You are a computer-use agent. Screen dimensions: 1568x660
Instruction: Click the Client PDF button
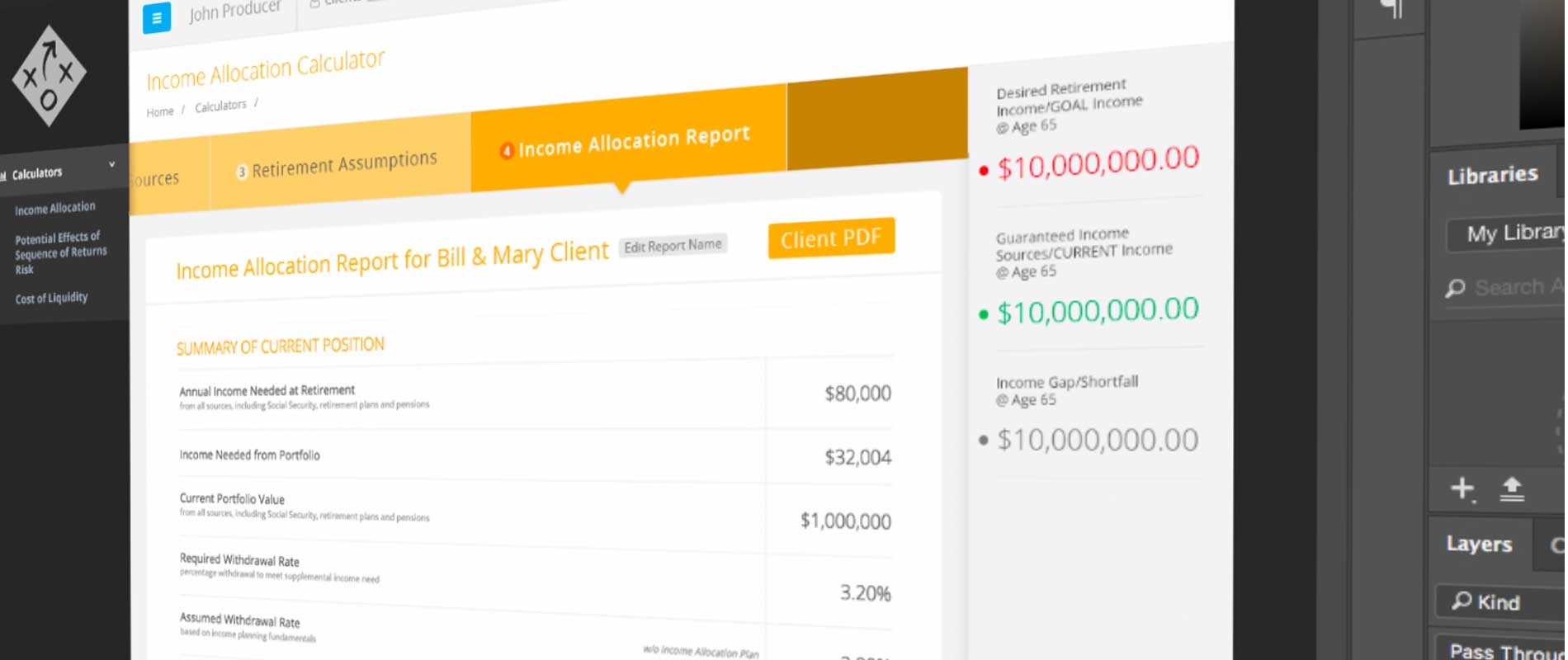click(x=830, y=238)
